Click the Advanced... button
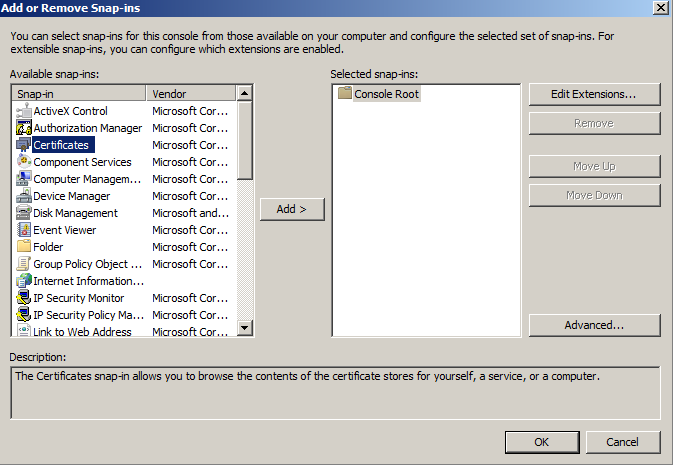The width and height of the screenshot is (673, 465). pos(594,325)
